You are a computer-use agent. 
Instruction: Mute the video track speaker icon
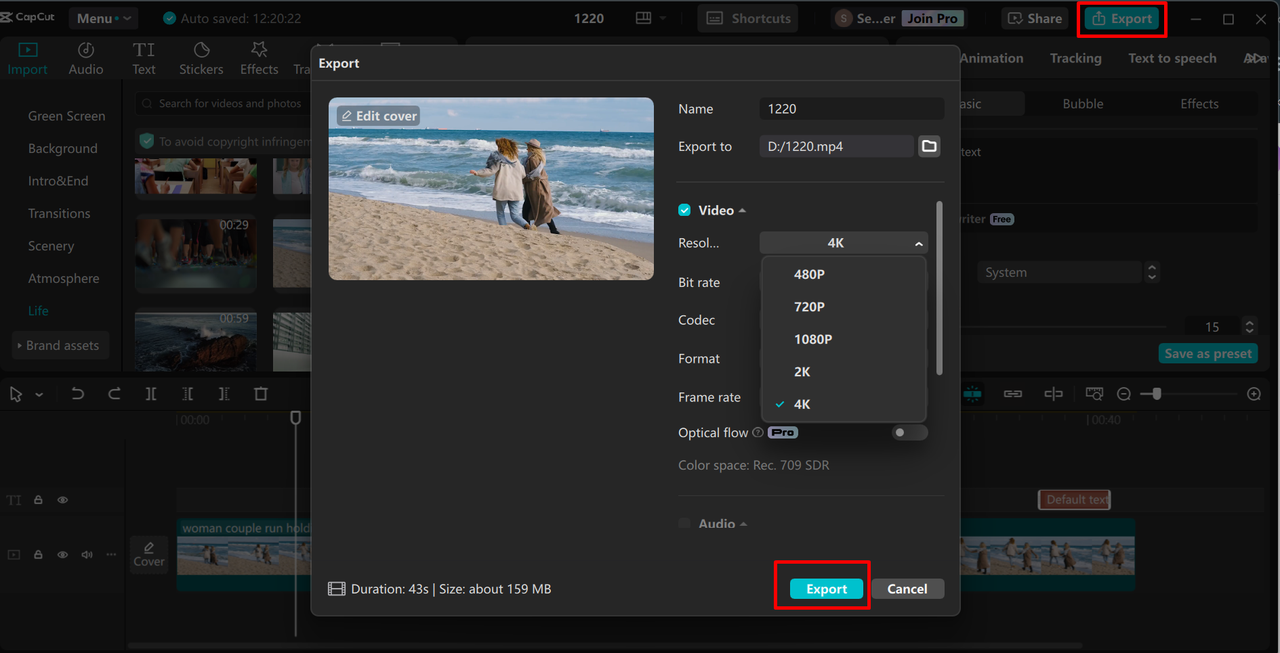87,554
